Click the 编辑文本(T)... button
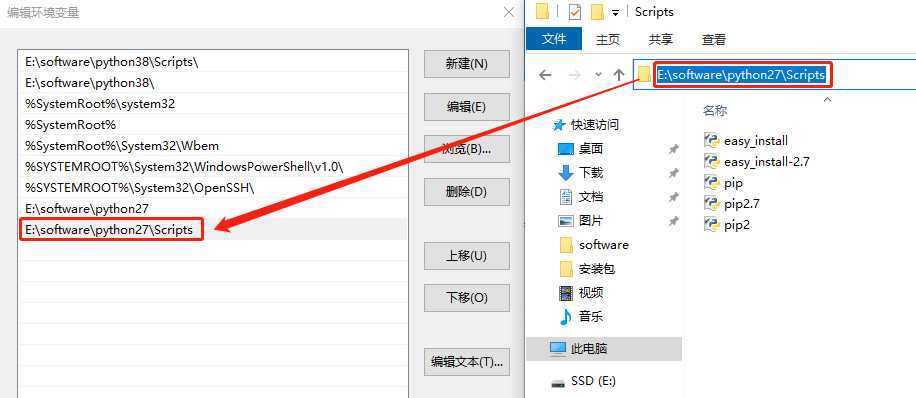The width and height of the screenshot is (916, 398). click(x=467, y=362)
